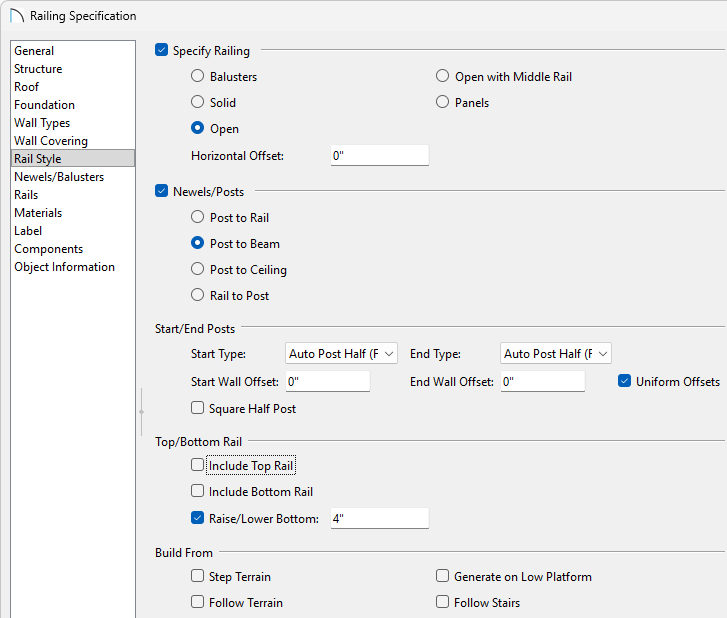Open the Wall Covering panel
The width and height of the screenshot is (727, 618).
point(73,141)
